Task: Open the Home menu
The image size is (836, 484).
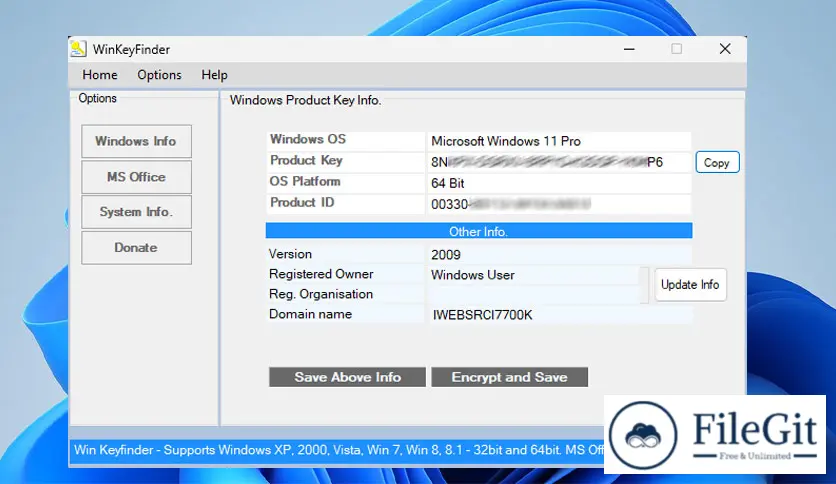Action: point(100,75)
